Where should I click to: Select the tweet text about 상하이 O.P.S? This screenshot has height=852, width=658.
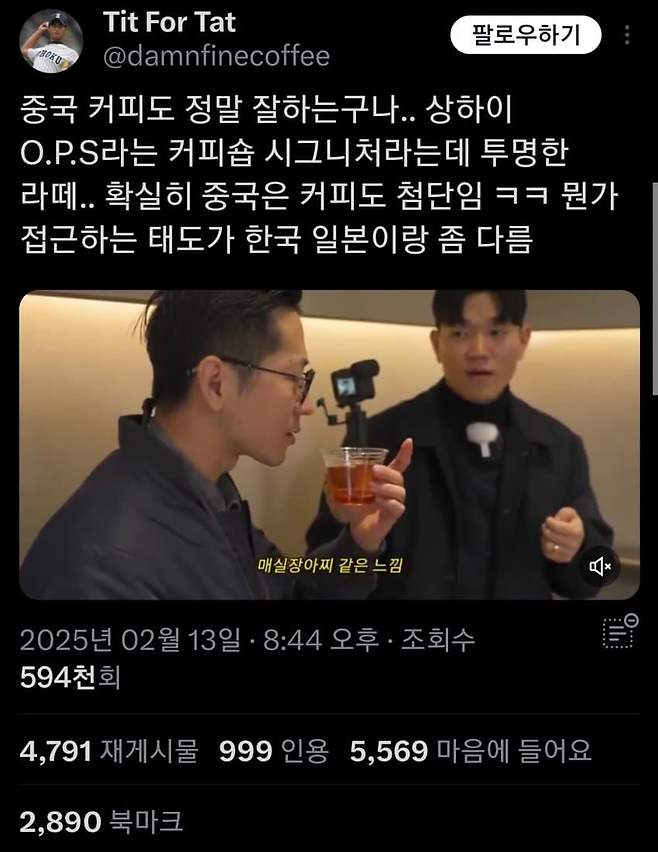click(x=319, y=174)
